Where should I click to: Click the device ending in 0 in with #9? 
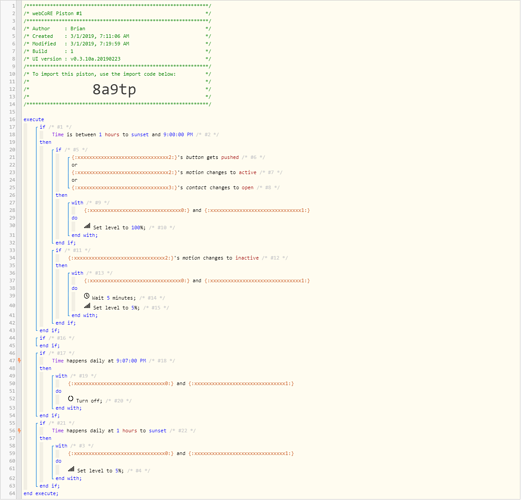pyautogui.click(x=137, y=210)
